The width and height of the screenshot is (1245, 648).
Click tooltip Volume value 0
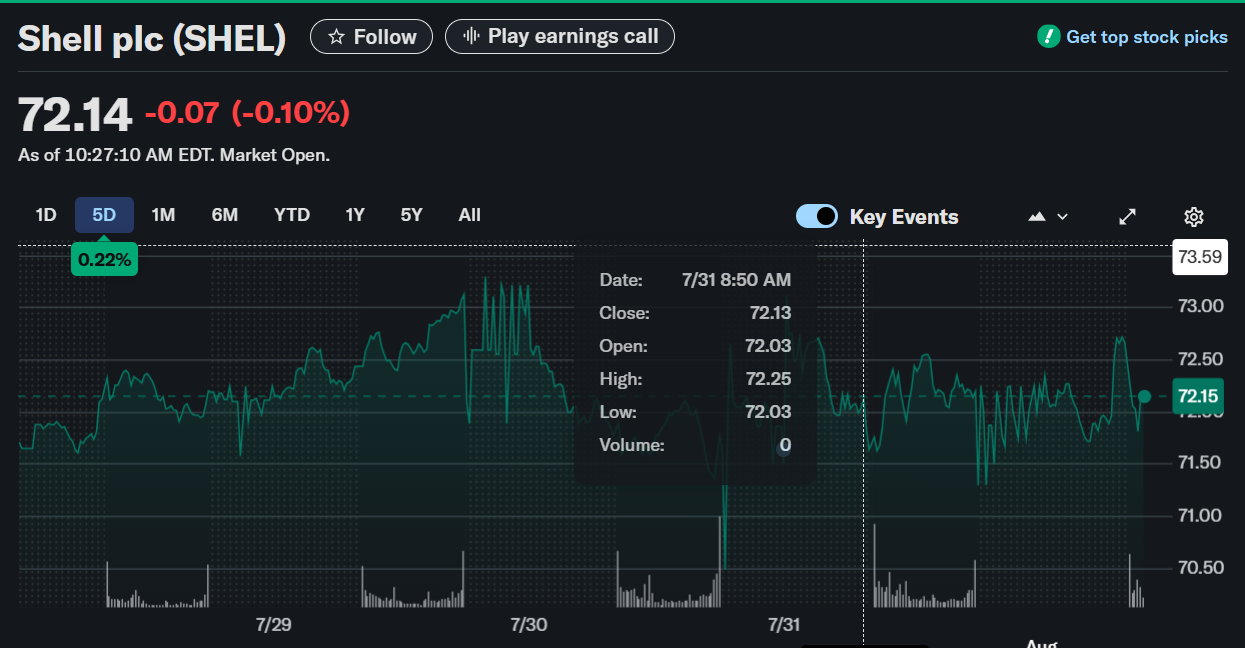[785, 445]
